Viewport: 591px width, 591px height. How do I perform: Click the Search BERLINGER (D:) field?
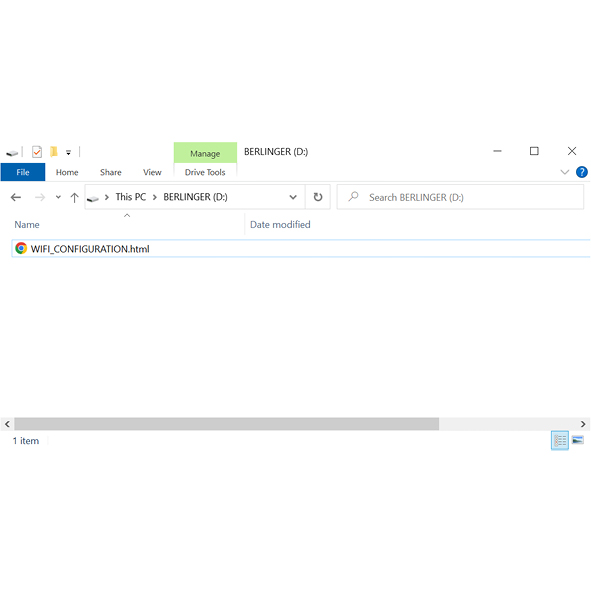coord(460,197)
